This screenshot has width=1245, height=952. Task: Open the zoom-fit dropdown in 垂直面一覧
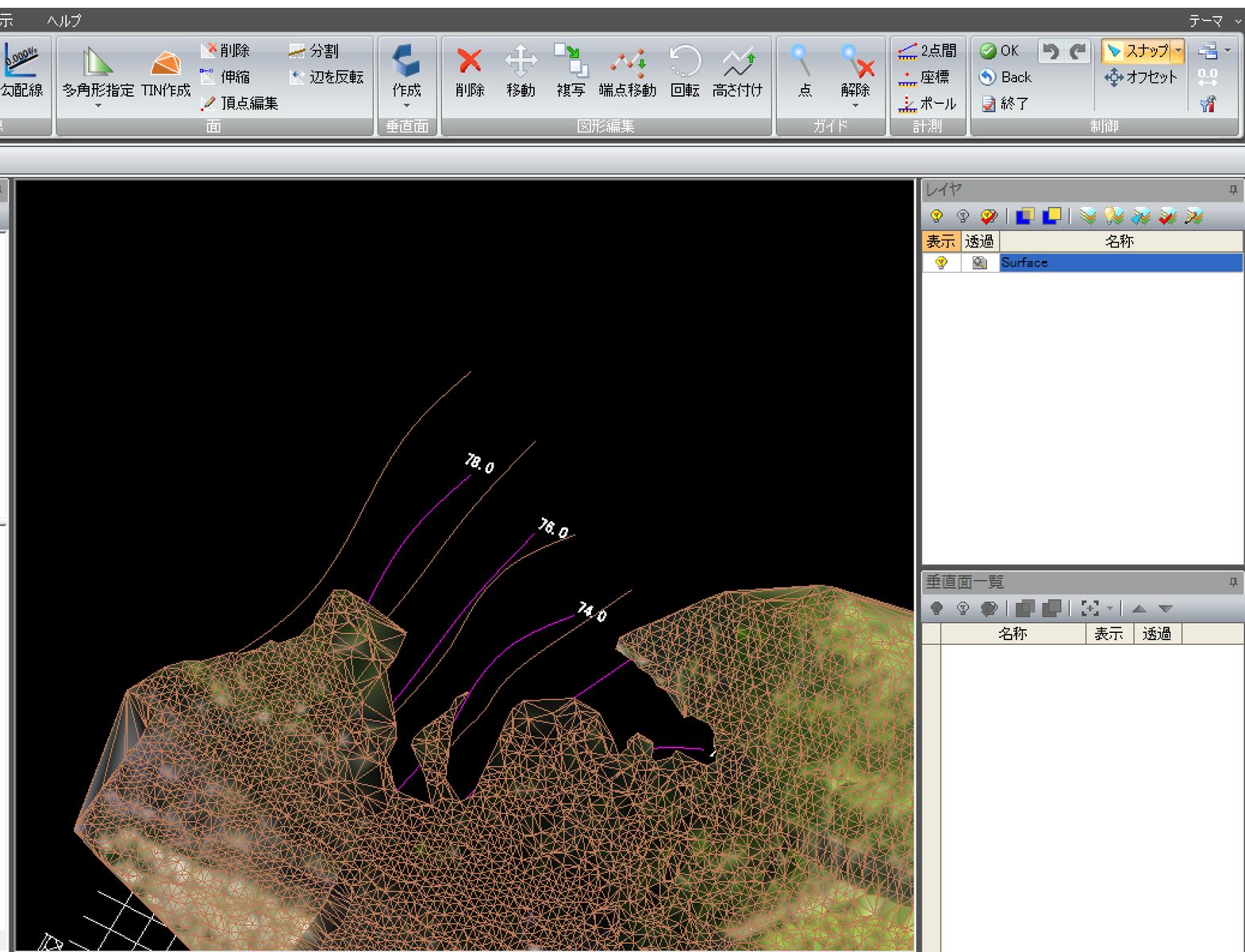point(1110,608)
